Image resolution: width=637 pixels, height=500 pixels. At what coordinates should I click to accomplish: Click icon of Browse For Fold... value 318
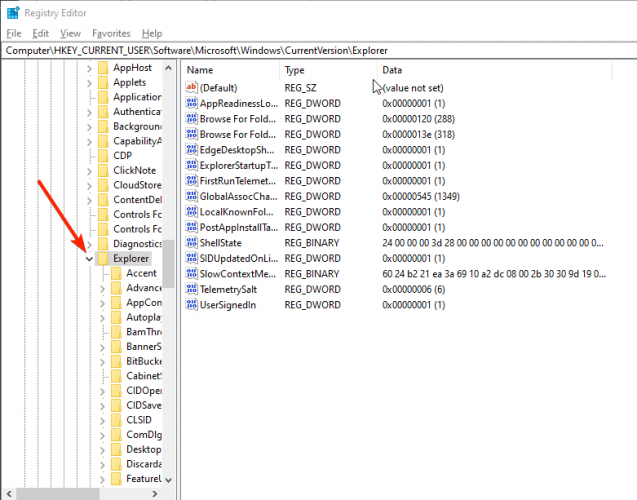(x=191, y=134)
